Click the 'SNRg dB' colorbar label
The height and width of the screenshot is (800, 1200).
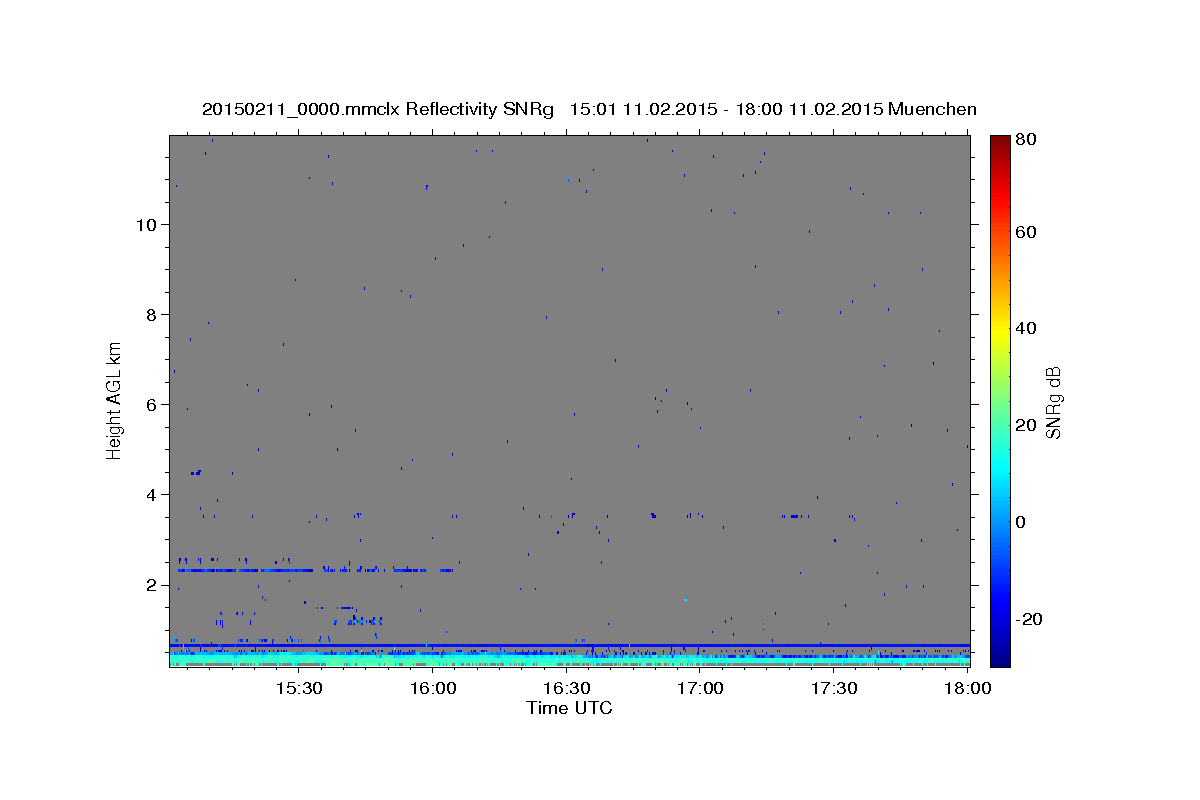1053,402
